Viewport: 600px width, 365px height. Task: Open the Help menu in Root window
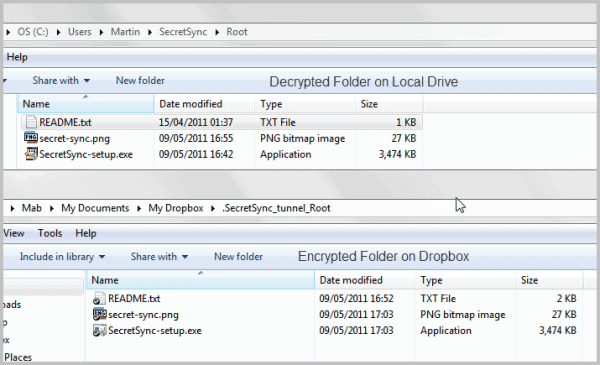pyautogui.click(x=17, y=57)
